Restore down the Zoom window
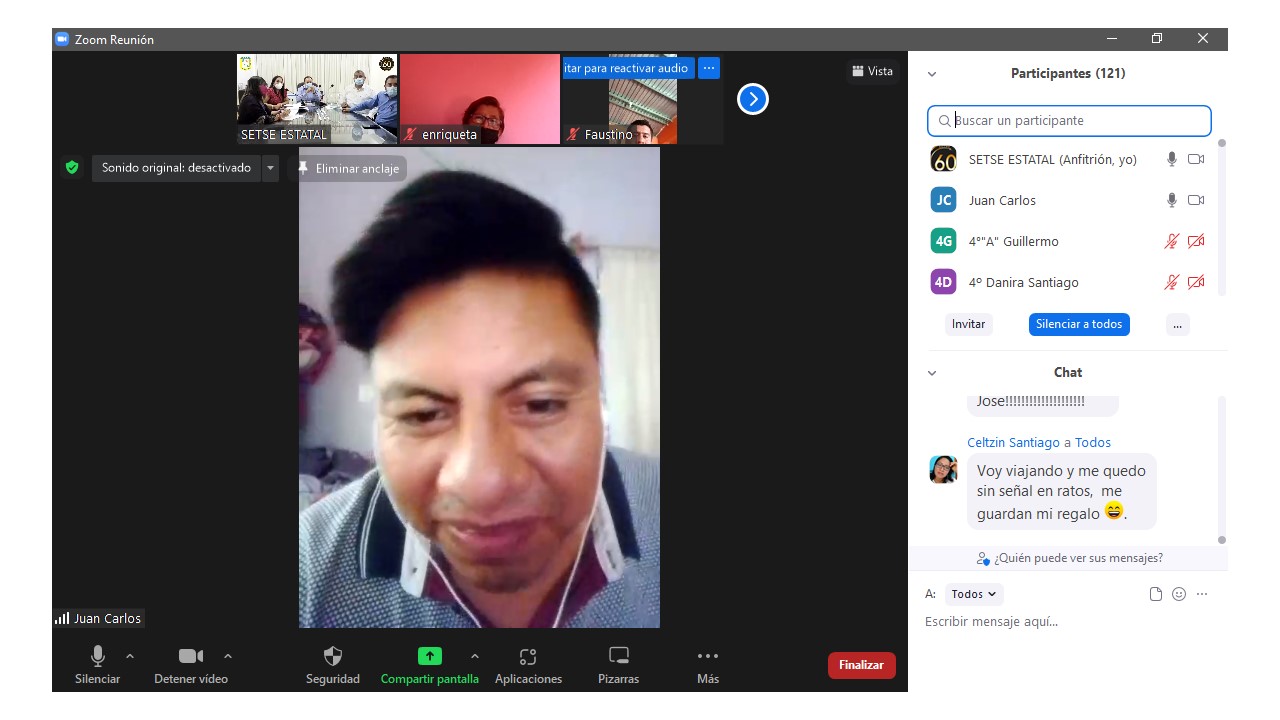Viewport: 1280px width, 720px height. click(1157, 39)
